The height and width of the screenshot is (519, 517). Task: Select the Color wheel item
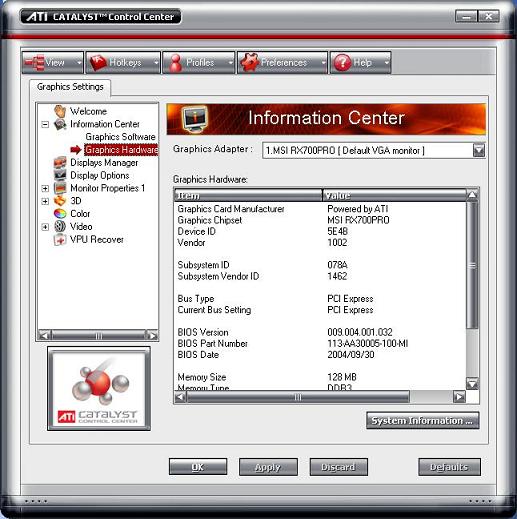tap(80, 214)
